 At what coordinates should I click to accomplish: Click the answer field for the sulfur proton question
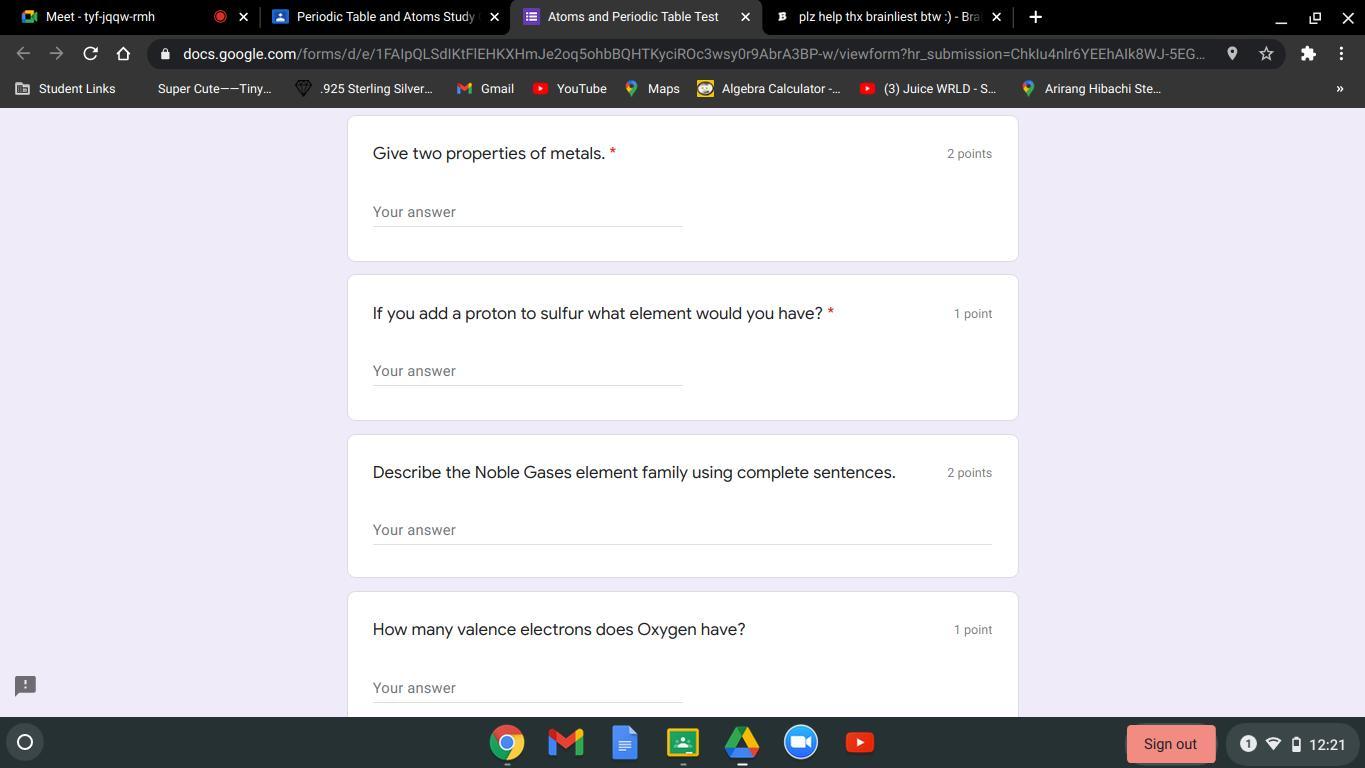click(x=527, y=371)
